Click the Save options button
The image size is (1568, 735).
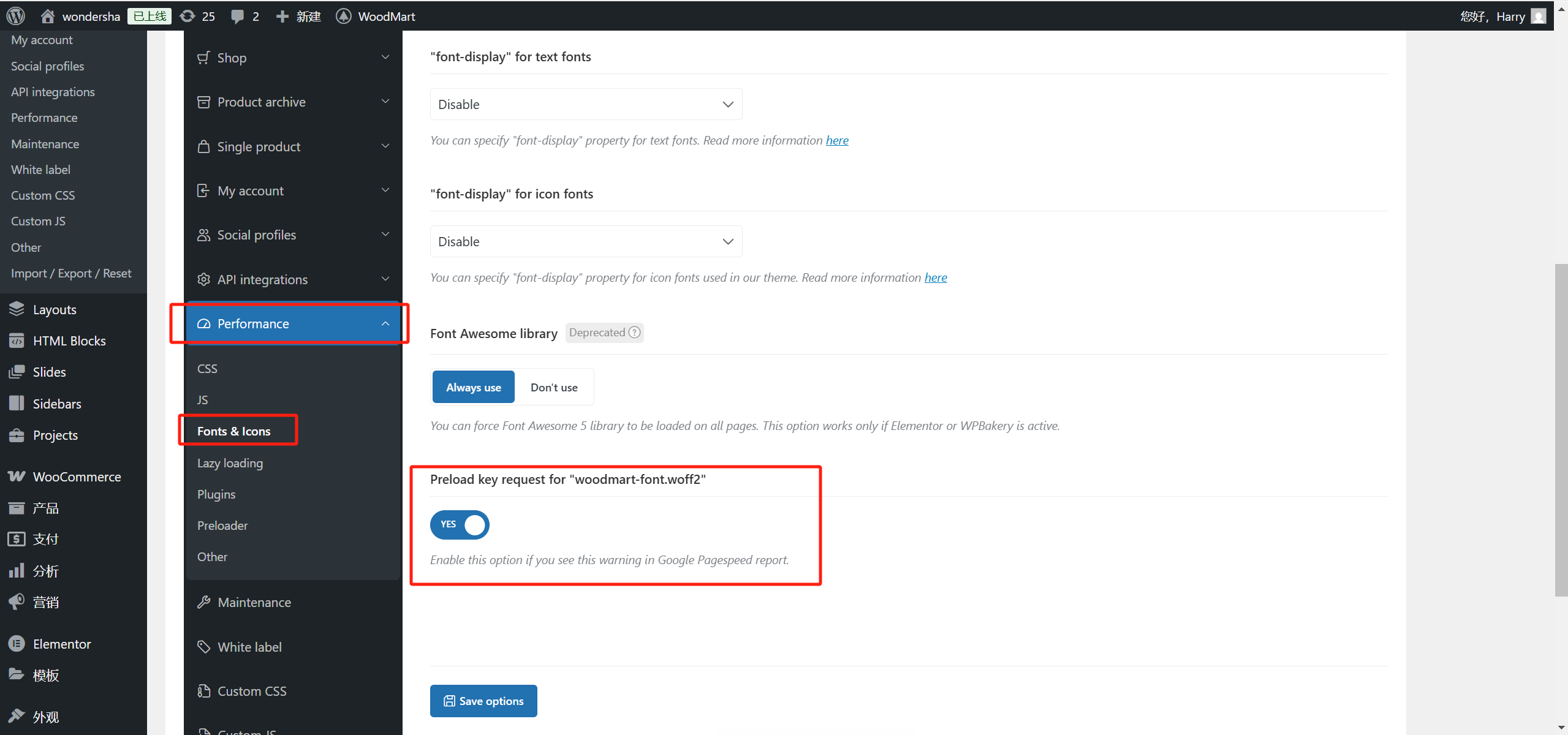point(483,701)
